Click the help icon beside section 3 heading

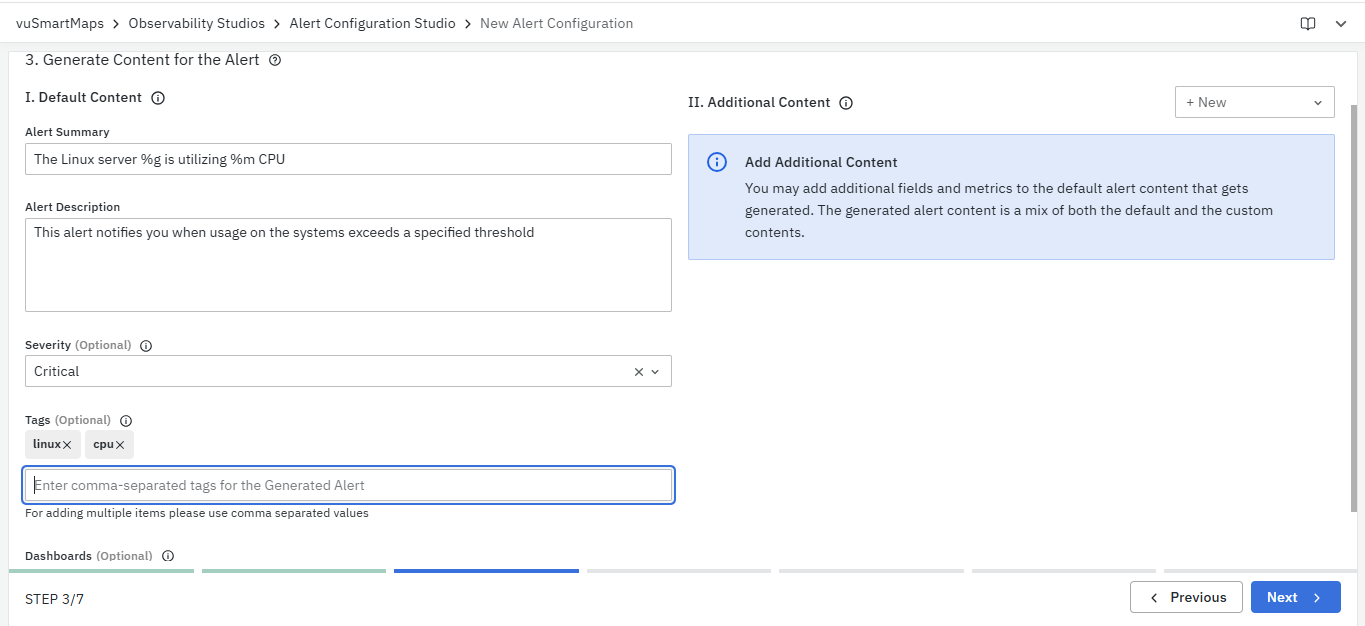[275, 60]
